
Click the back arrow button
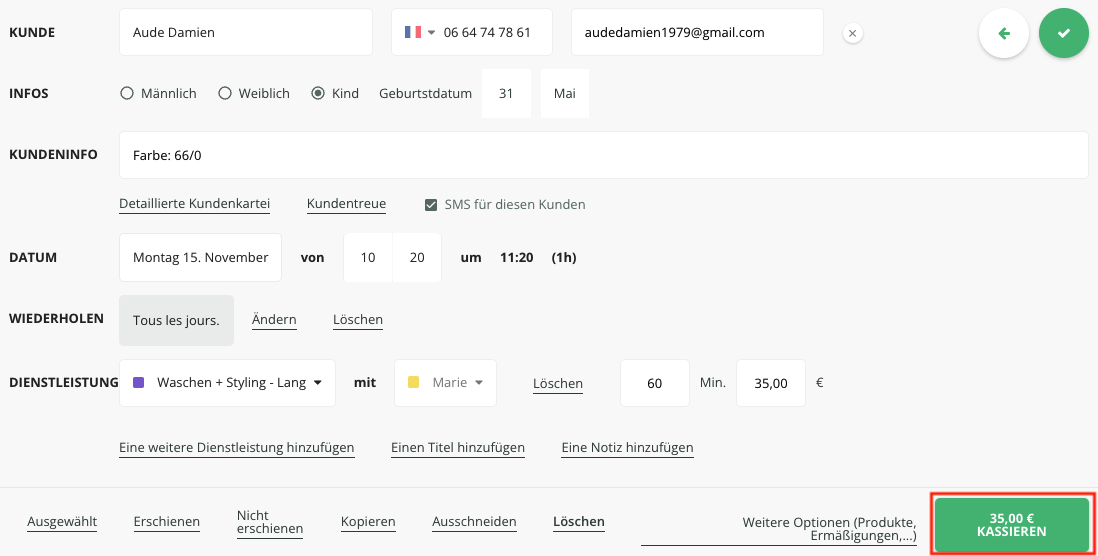coord(1003,33)
